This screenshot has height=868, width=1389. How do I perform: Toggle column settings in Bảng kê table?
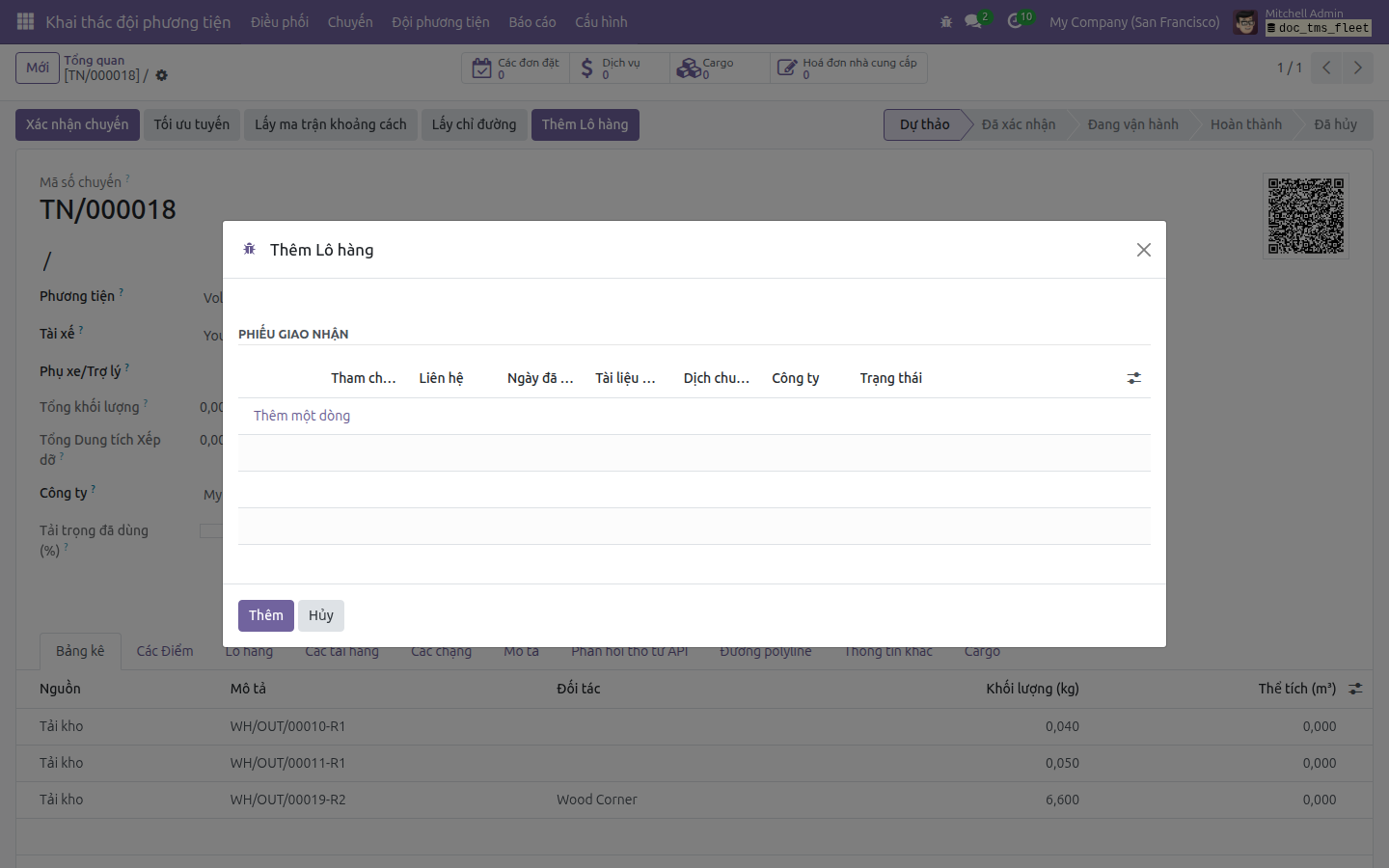click(x=1355, y=689)
